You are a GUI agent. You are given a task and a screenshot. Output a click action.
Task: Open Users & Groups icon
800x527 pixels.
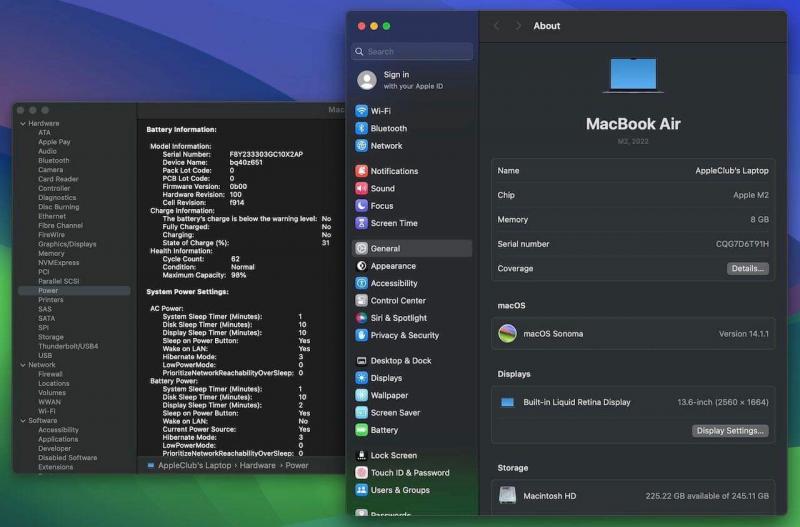[x=361, y=490]
